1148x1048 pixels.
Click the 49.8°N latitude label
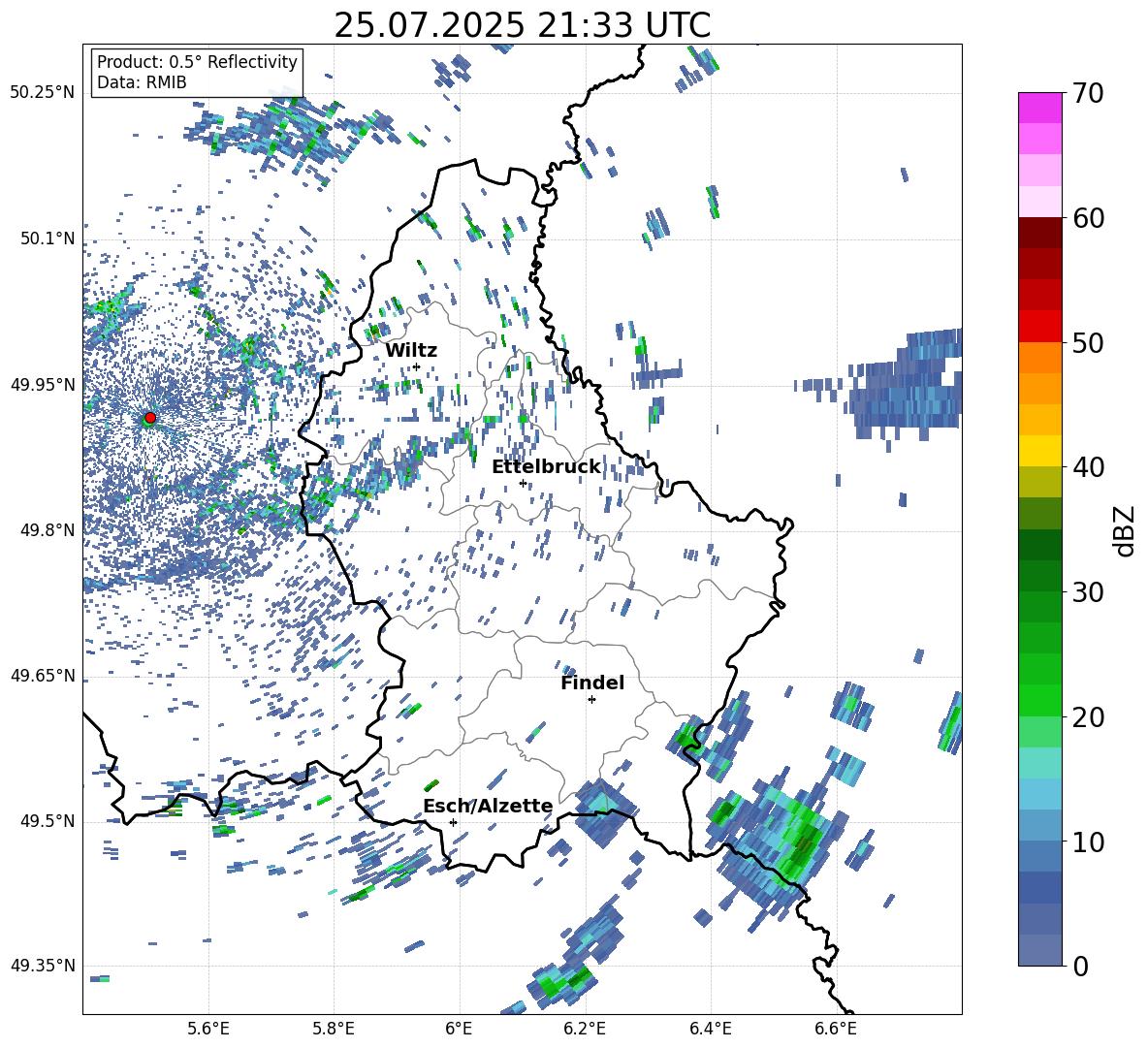coord(47,529)
